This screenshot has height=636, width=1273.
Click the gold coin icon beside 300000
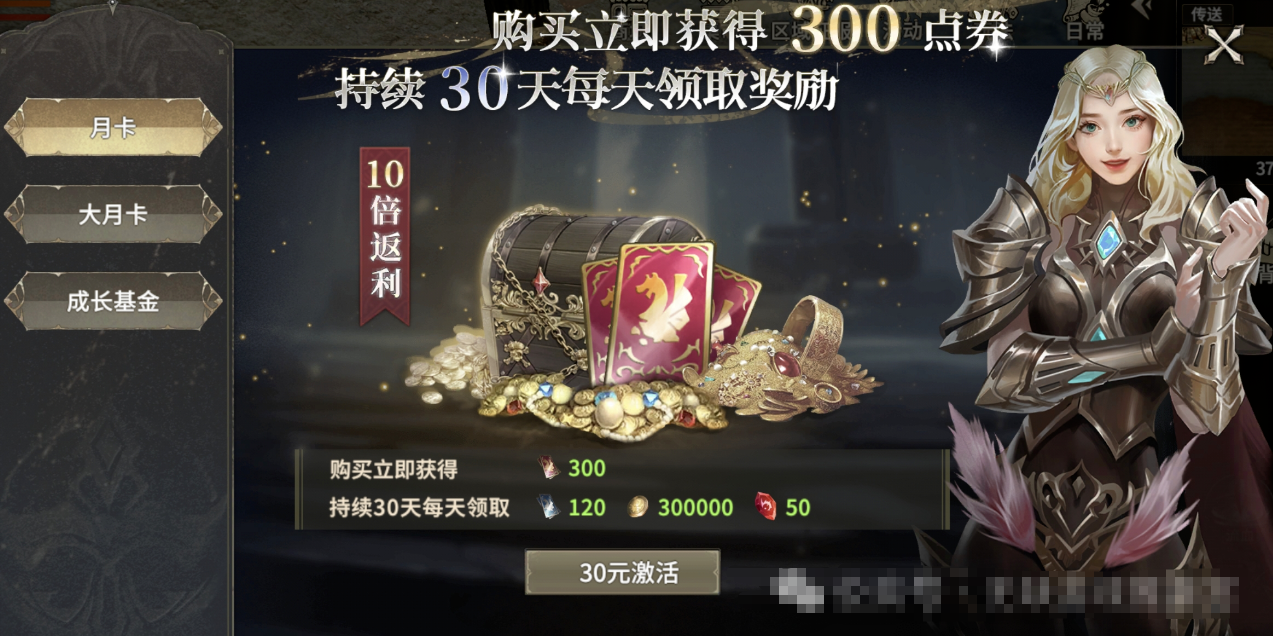(637, 507)
